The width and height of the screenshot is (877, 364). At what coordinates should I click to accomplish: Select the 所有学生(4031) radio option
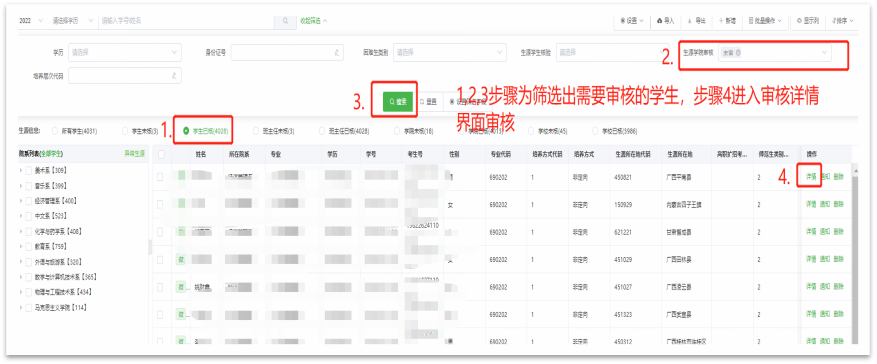(54, 132)
